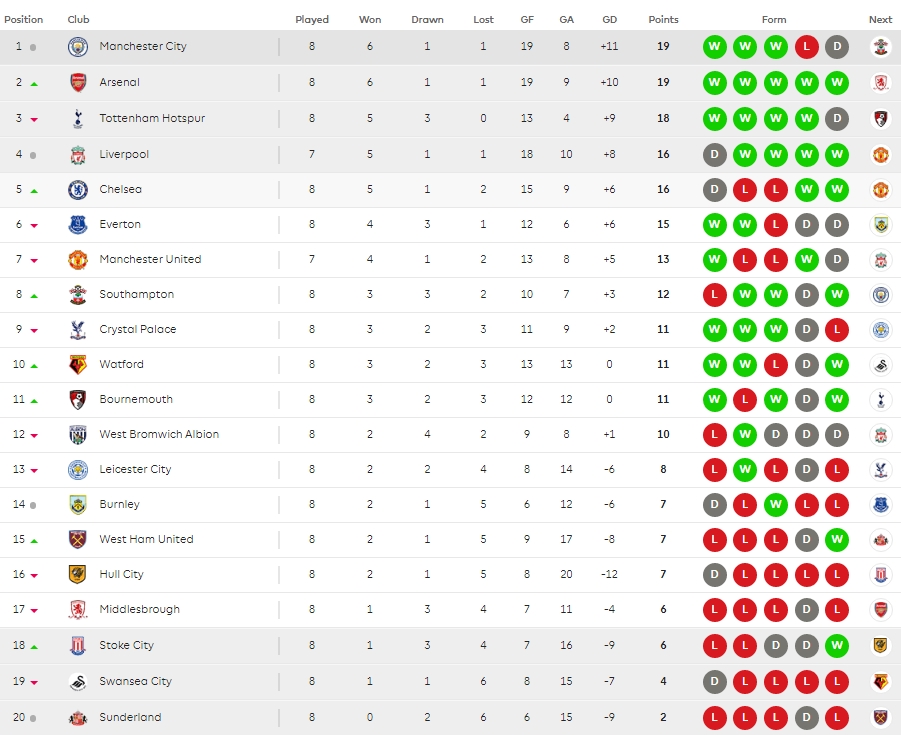Click Sunderland's next opponent badge
The width and height of the screenshot is (901, 735).
[x=880, y=718]
